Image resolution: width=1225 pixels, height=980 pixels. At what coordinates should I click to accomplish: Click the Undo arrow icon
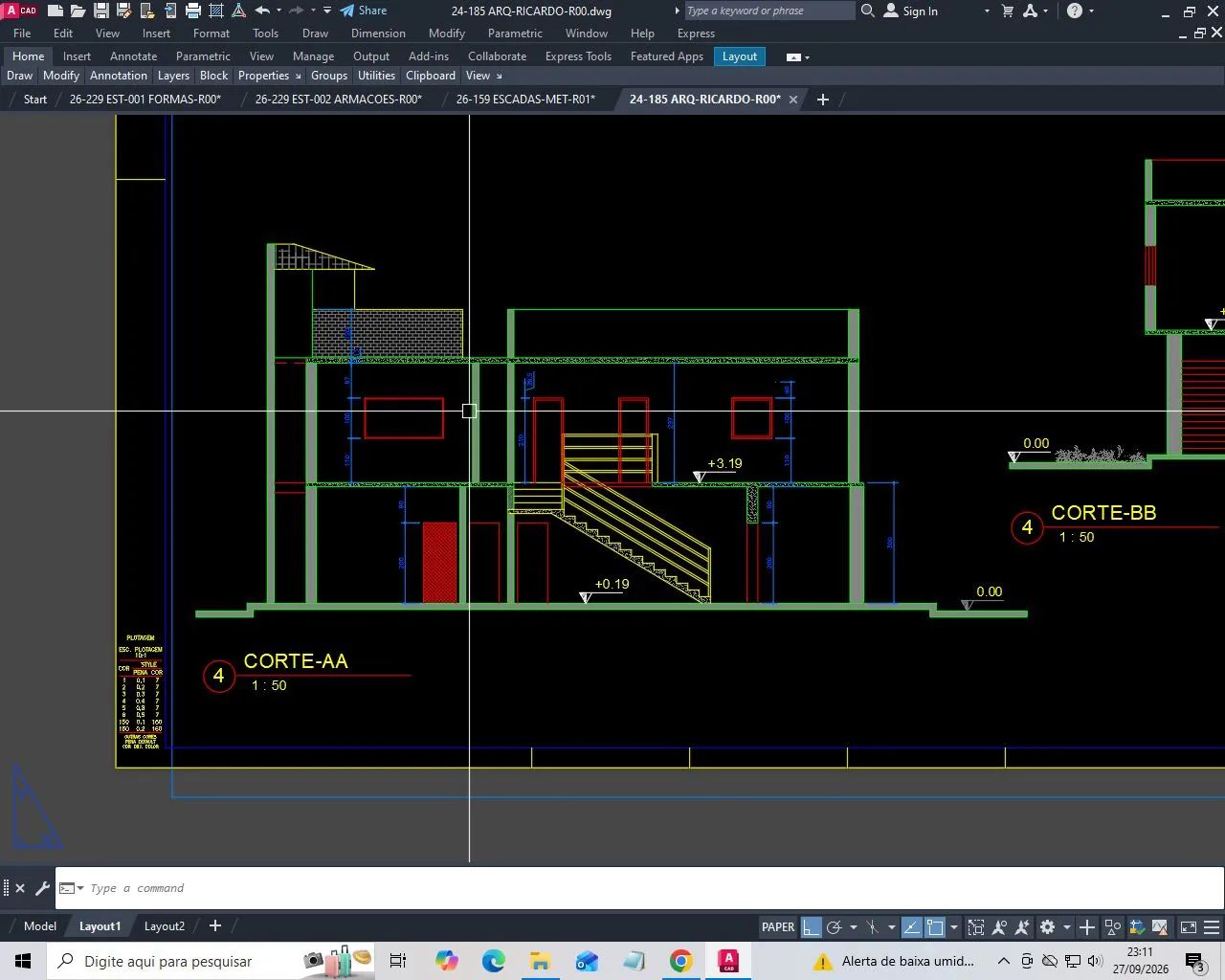[x=262, y=11]
